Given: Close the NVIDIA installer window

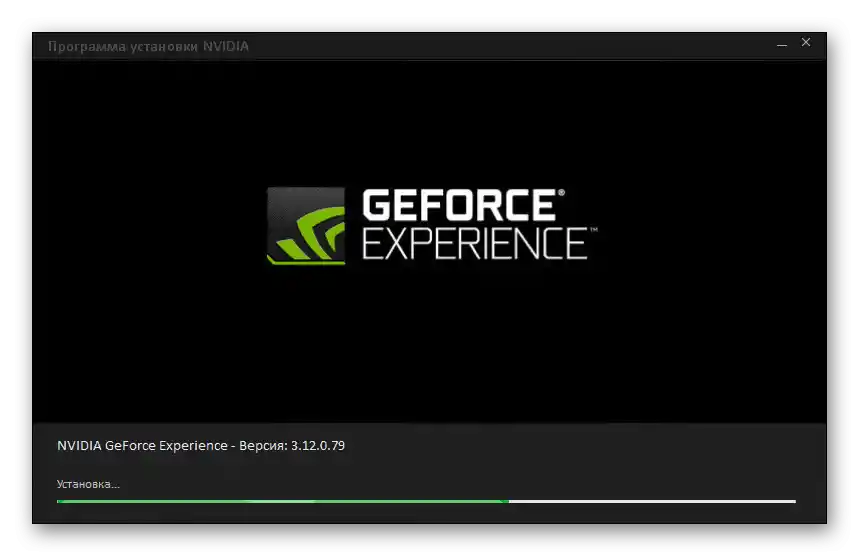Looking at the screenshot, I should point(806,43).
